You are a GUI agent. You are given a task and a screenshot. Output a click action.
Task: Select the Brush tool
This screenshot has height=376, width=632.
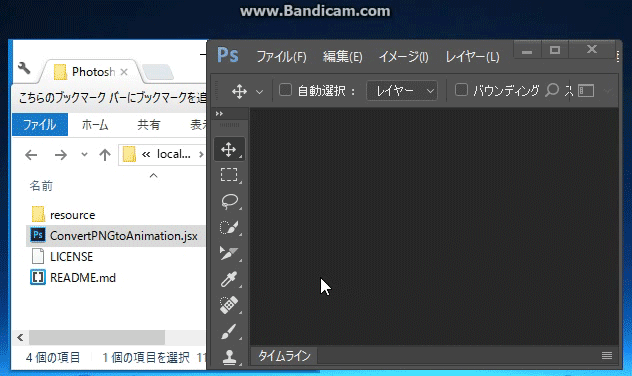(229, 332)
